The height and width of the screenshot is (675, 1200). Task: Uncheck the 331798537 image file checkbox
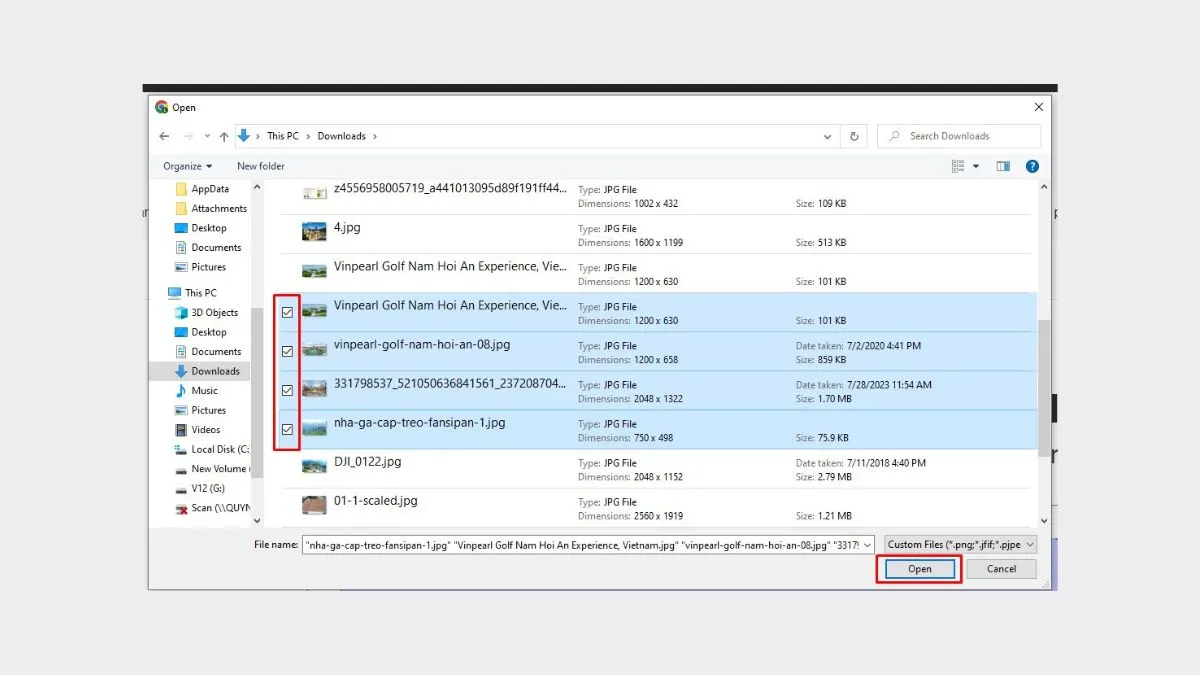click(x=288, y=390)
